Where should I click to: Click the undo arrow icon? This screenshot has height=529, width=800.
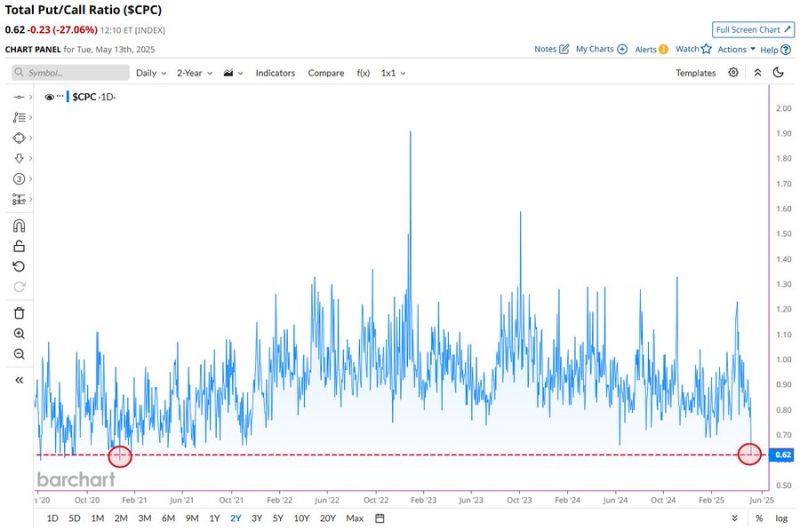[x=19, y=267]
